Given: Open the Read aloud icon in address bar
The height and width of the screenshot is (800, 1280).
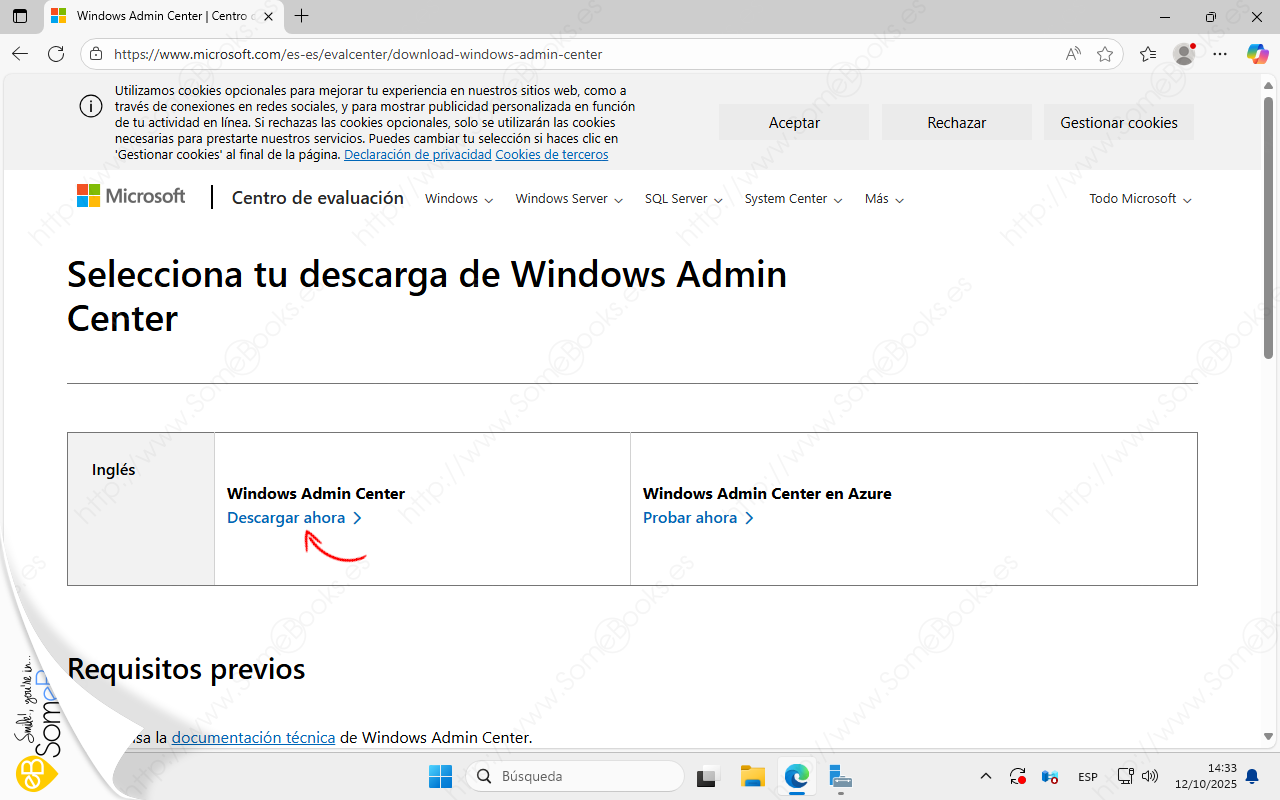Looking at the screenshot, I should (1073, 54).
